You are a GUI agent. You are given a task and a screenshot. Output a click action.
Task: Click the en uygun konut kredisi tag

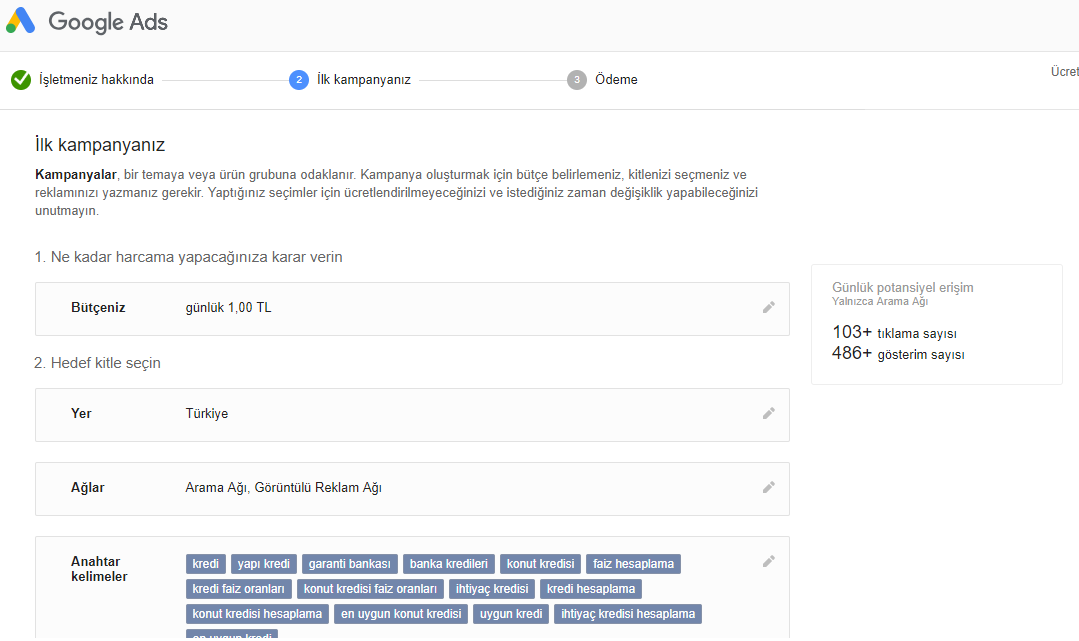(401, 613)
